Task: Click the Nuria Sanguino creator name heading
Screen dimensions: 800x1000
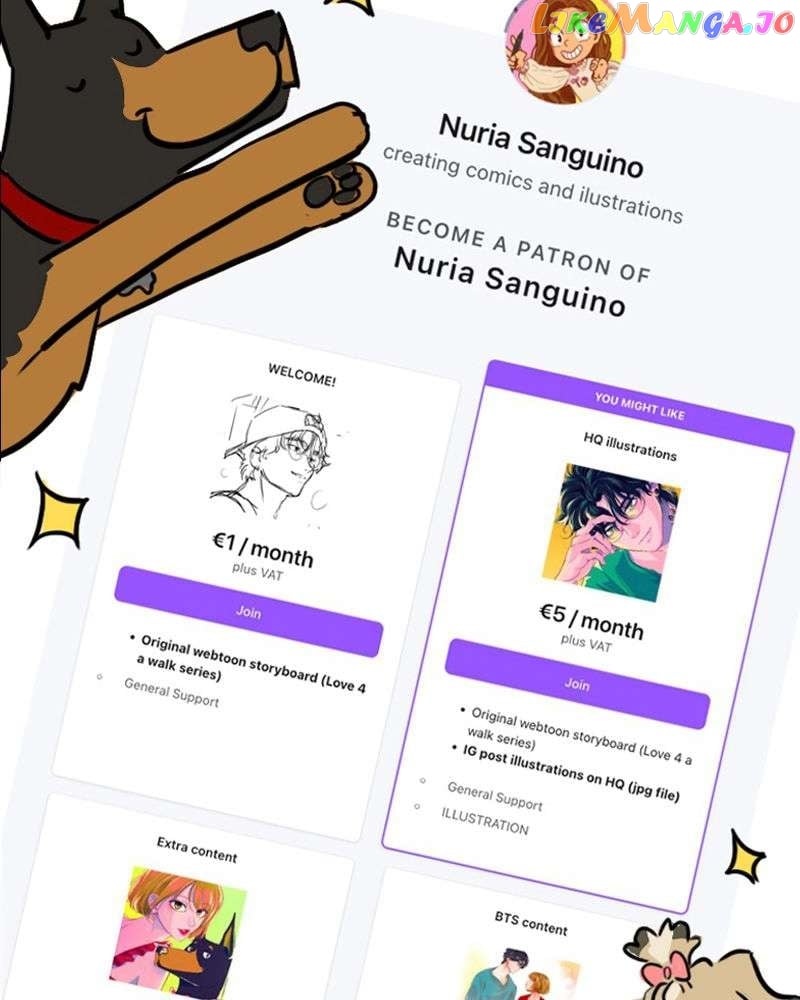Action: (x=541, y=146)
